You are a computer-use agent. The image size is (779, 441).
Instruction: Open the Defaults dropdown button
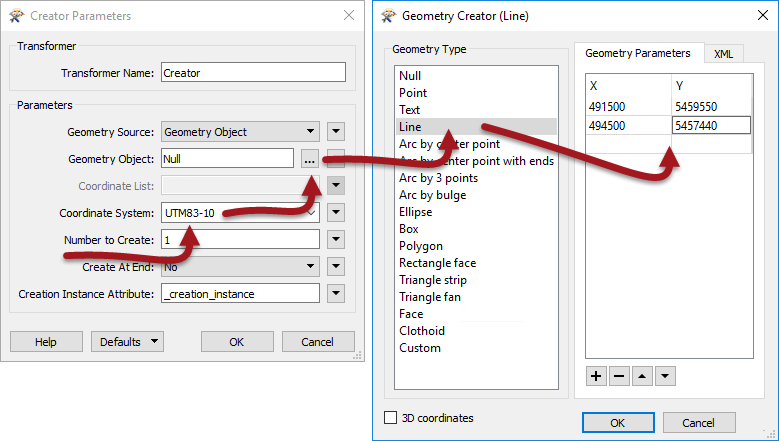click(127, 342)
